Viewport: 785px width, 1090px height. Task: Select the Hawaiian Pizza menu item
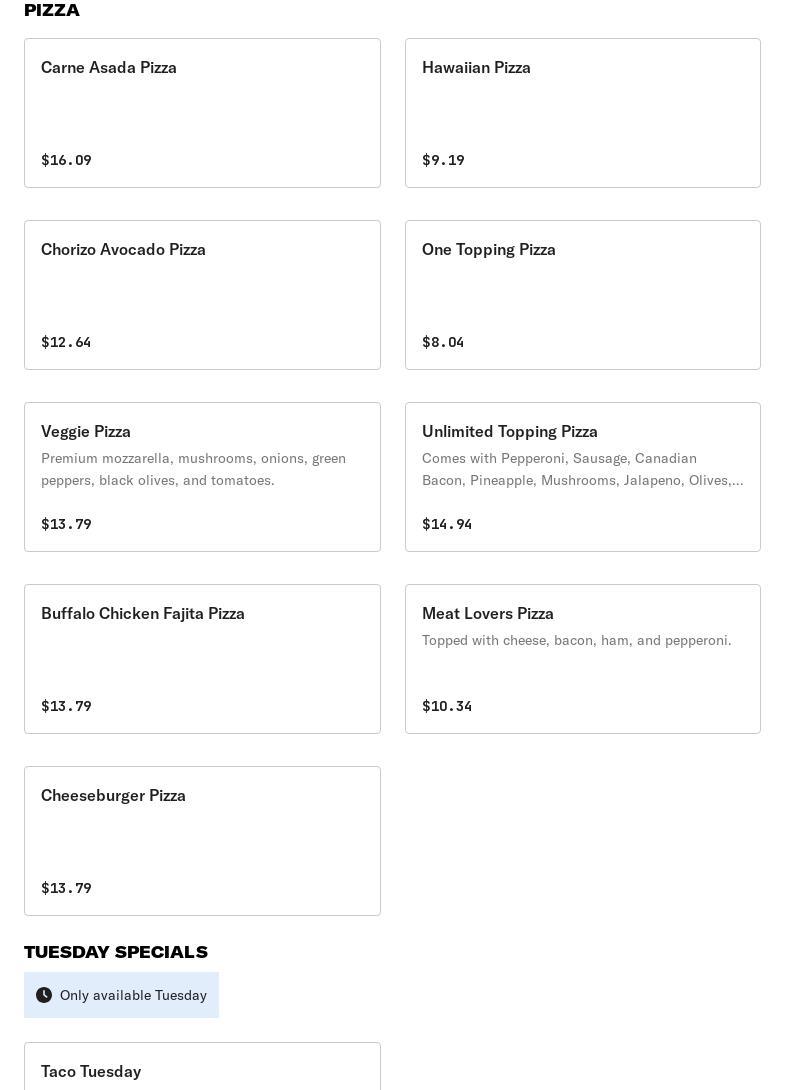tap(583, 113)
